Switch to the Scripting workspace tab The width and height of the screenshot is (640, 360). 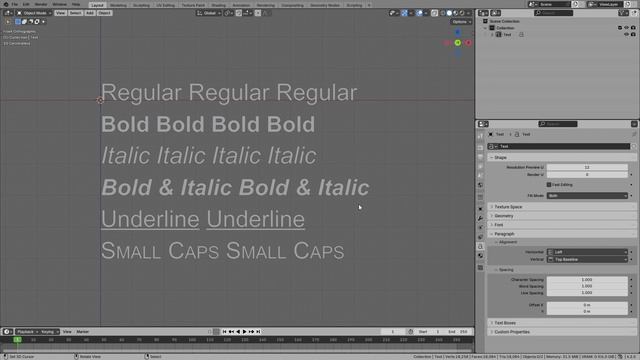354,5
